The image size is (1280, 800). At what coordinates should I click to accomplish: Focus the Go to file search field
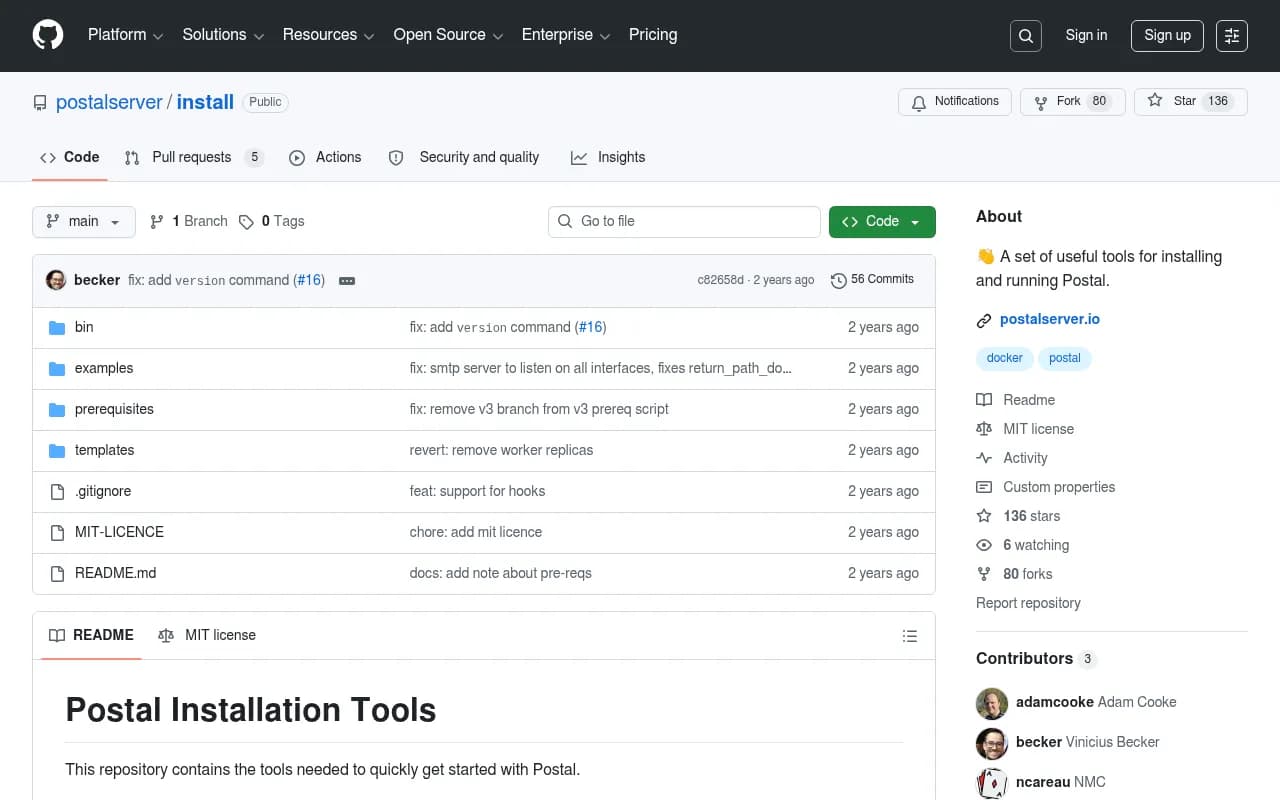pyautogui.click(x=684, y=222)
